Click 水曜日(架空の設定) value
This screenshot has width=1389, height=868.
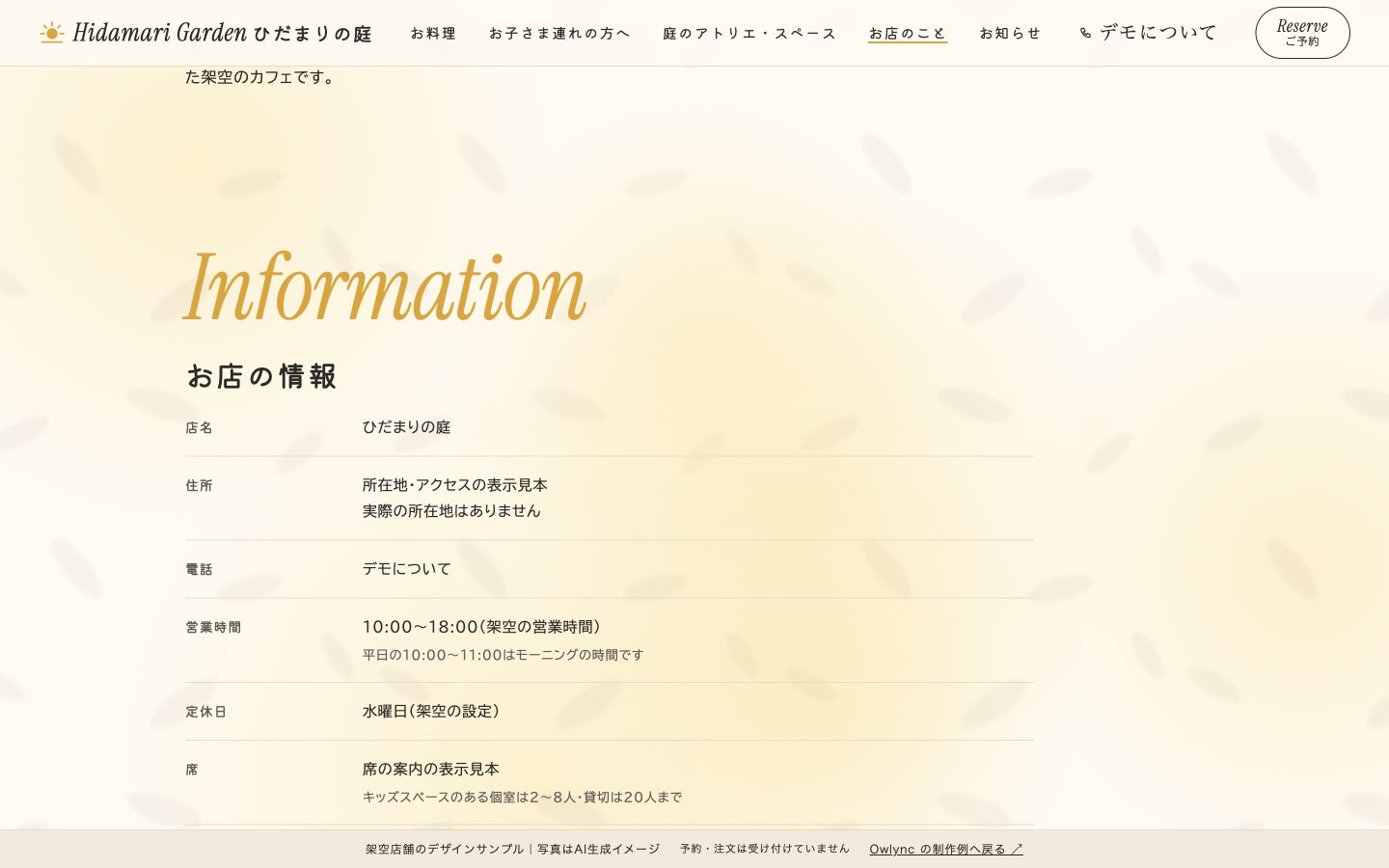[x=431, y=711]
